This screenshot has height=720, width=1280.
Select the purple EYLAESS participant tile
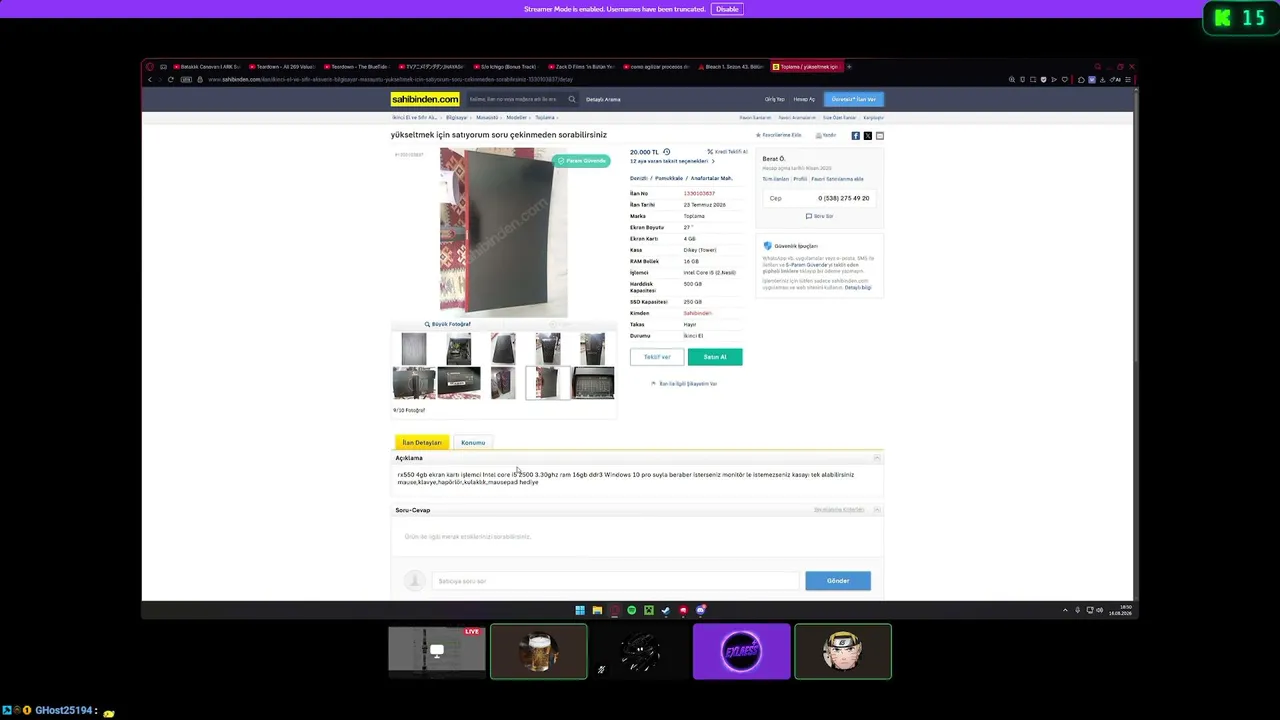[x=741, y=652]
